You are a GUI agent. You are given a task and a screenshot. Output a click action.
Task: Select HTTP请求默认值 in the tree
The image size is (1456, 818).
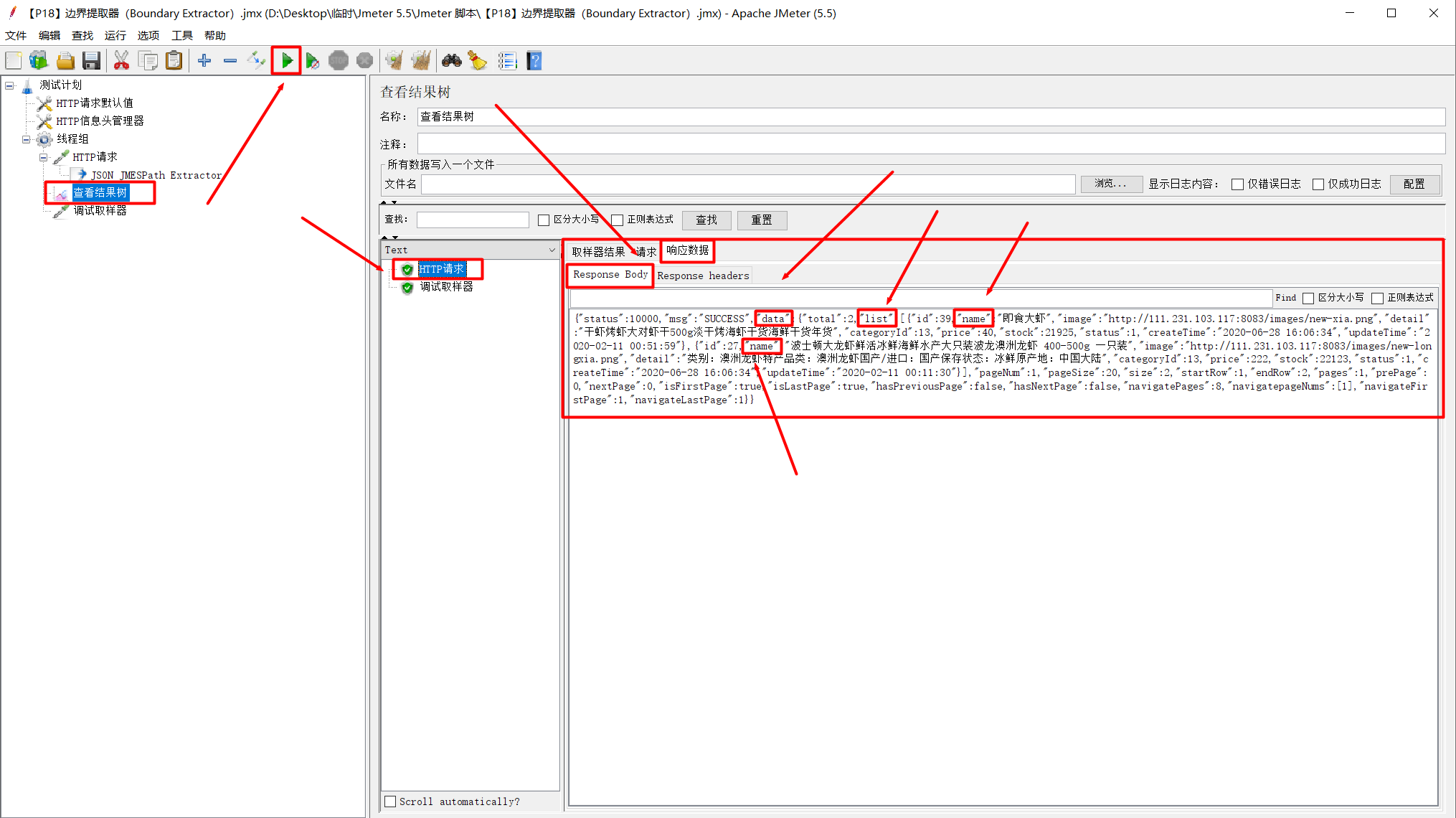point(94,103)
